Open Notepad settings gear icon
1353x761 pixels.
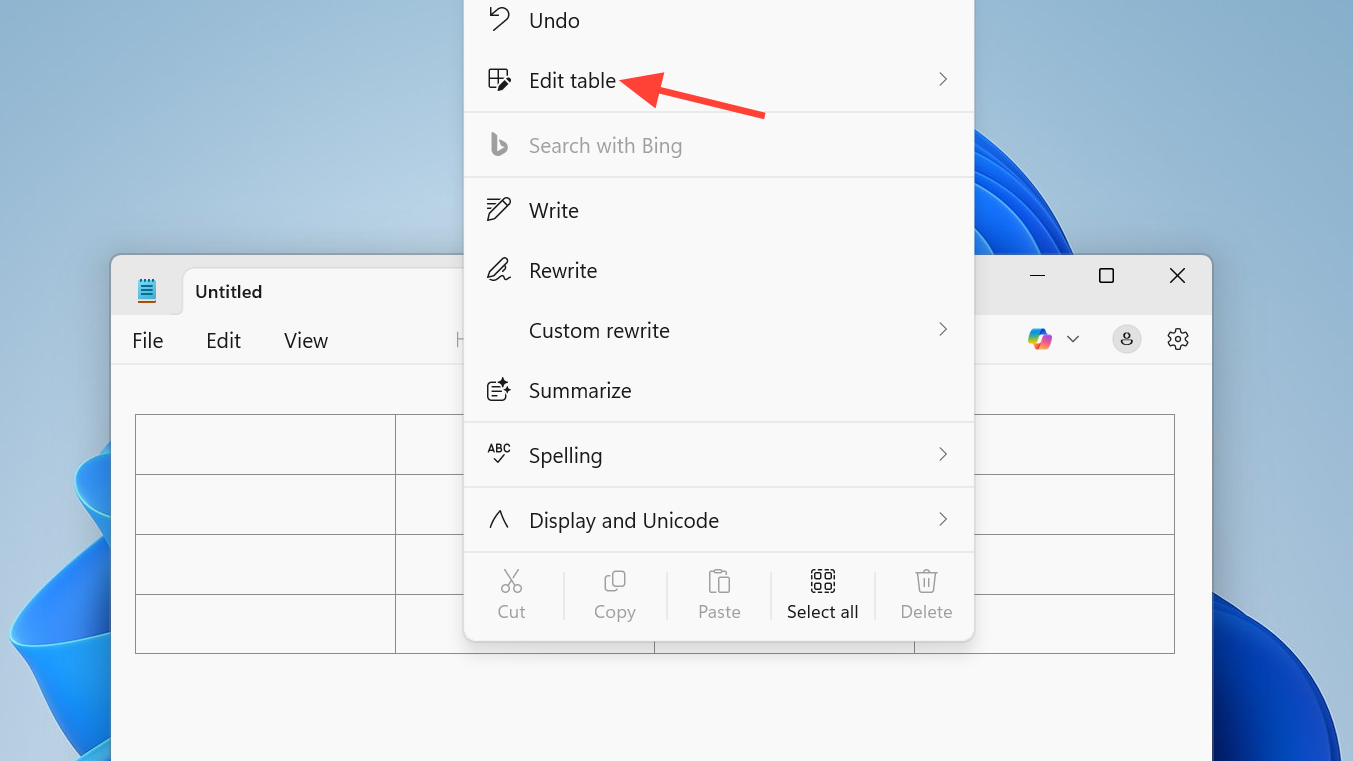point(1177,340)
